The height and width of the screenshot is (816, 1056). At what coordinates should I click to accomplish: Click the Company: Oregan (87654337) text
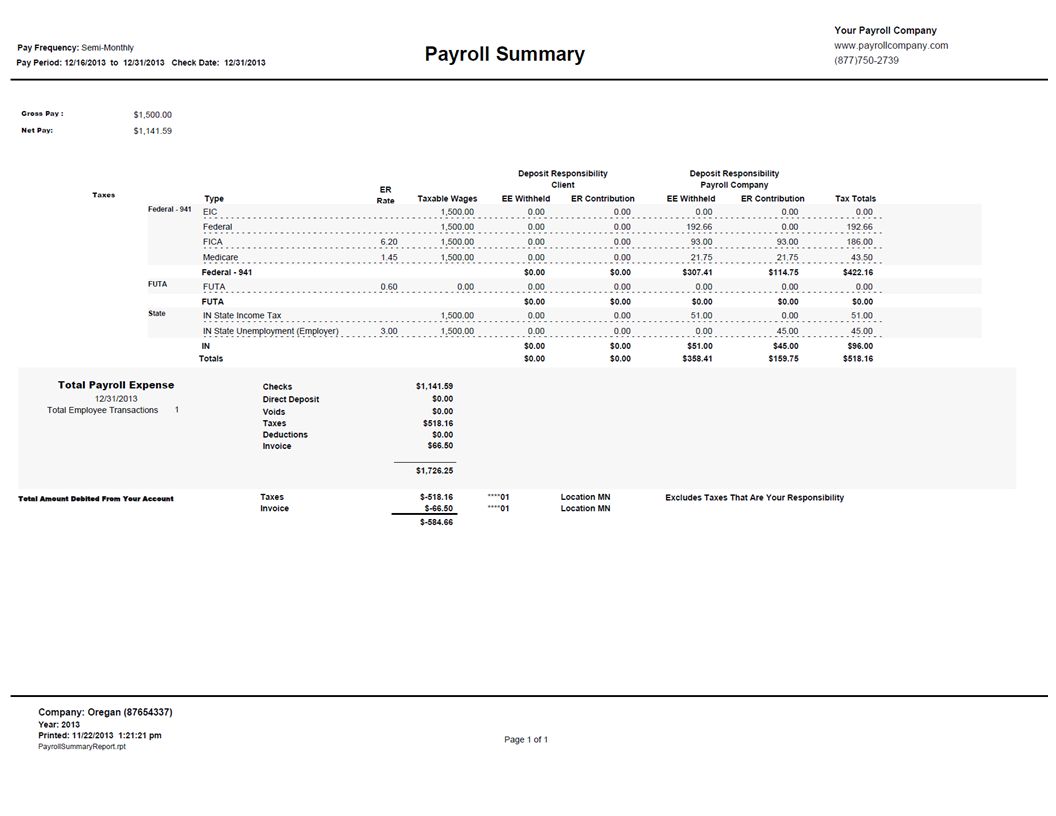(105, 712)
